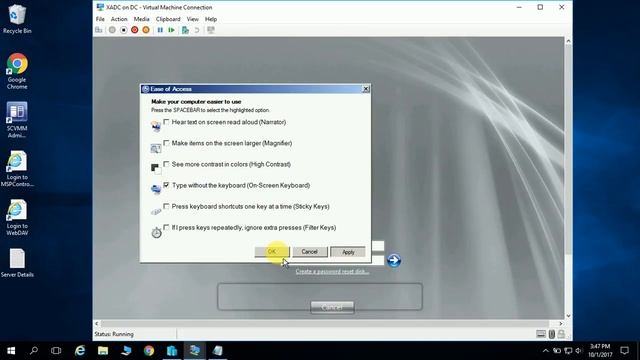This screenshot has height=360, width=640.
Task: Open the Help menu
Action: (x=211, y=19)
